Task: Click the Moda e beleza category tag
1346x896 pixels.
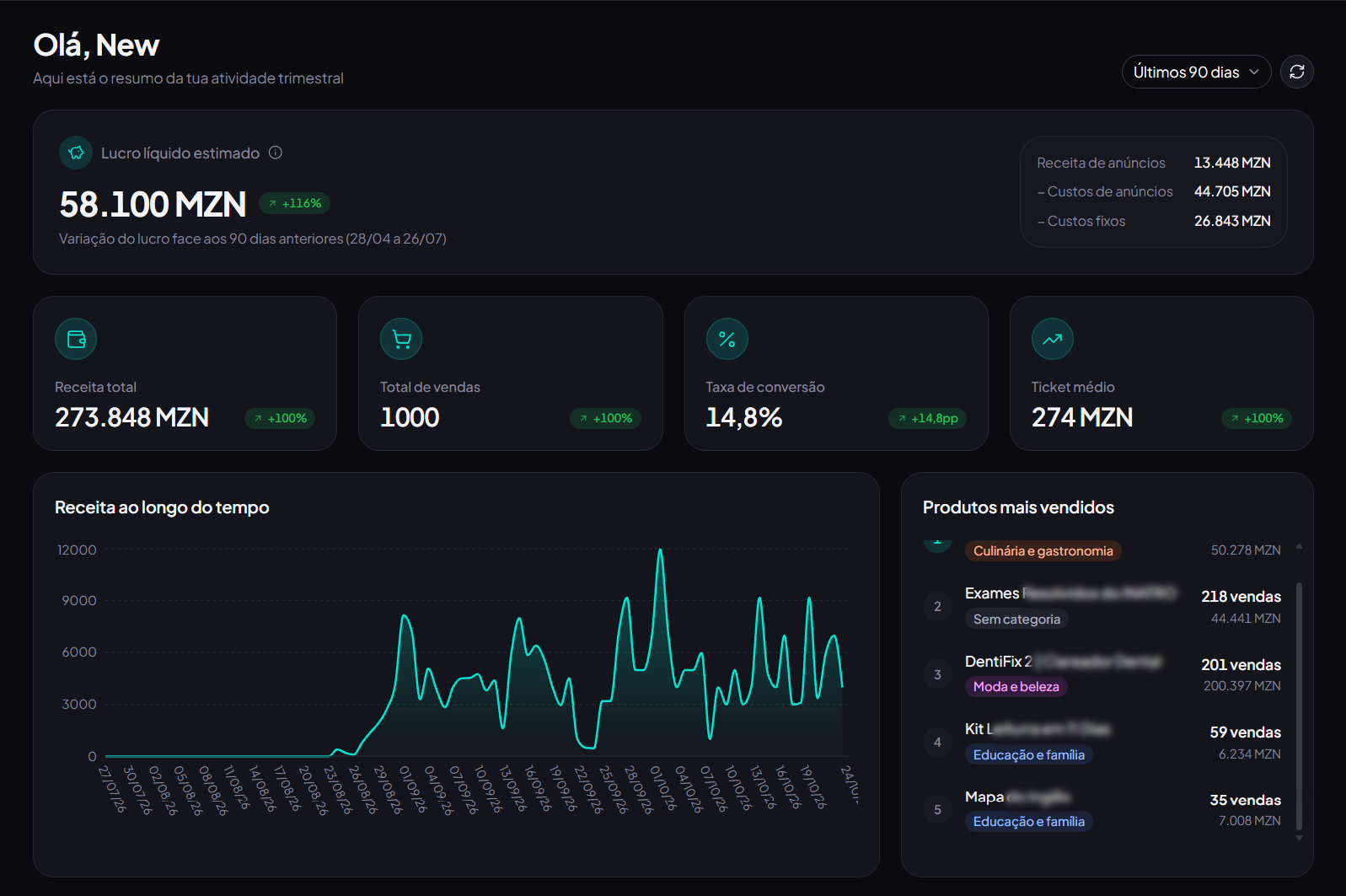Action: tap(1016, 687)
